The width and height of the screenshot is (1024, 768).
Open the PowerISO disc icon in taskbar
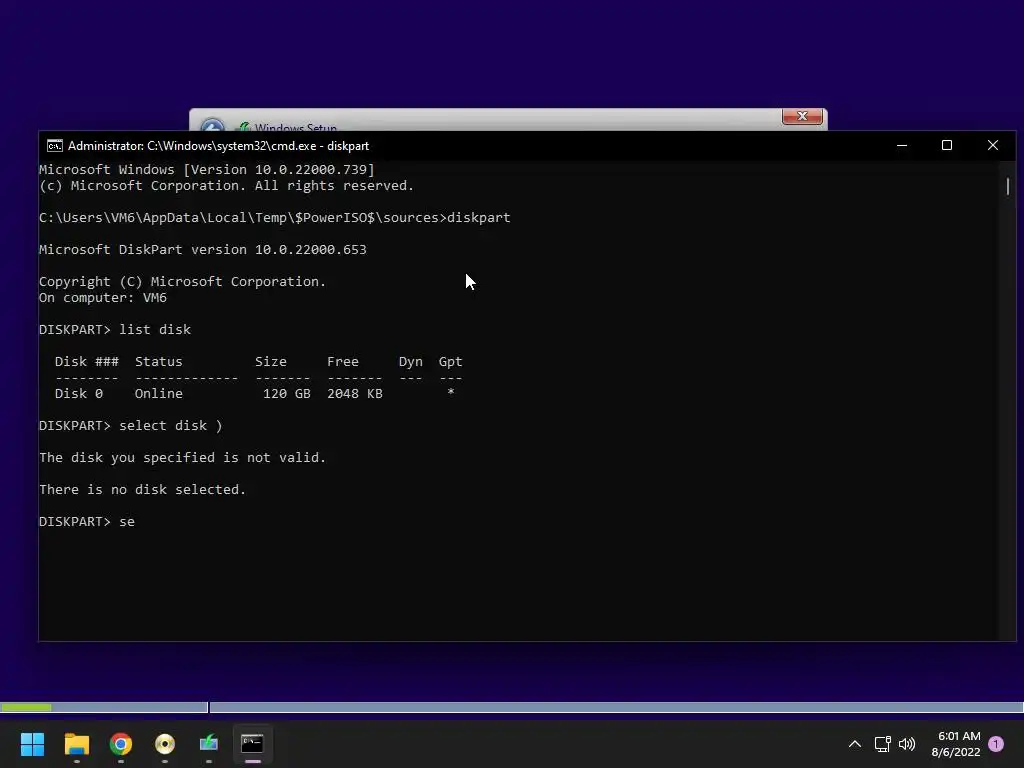(x=165, y=744)
